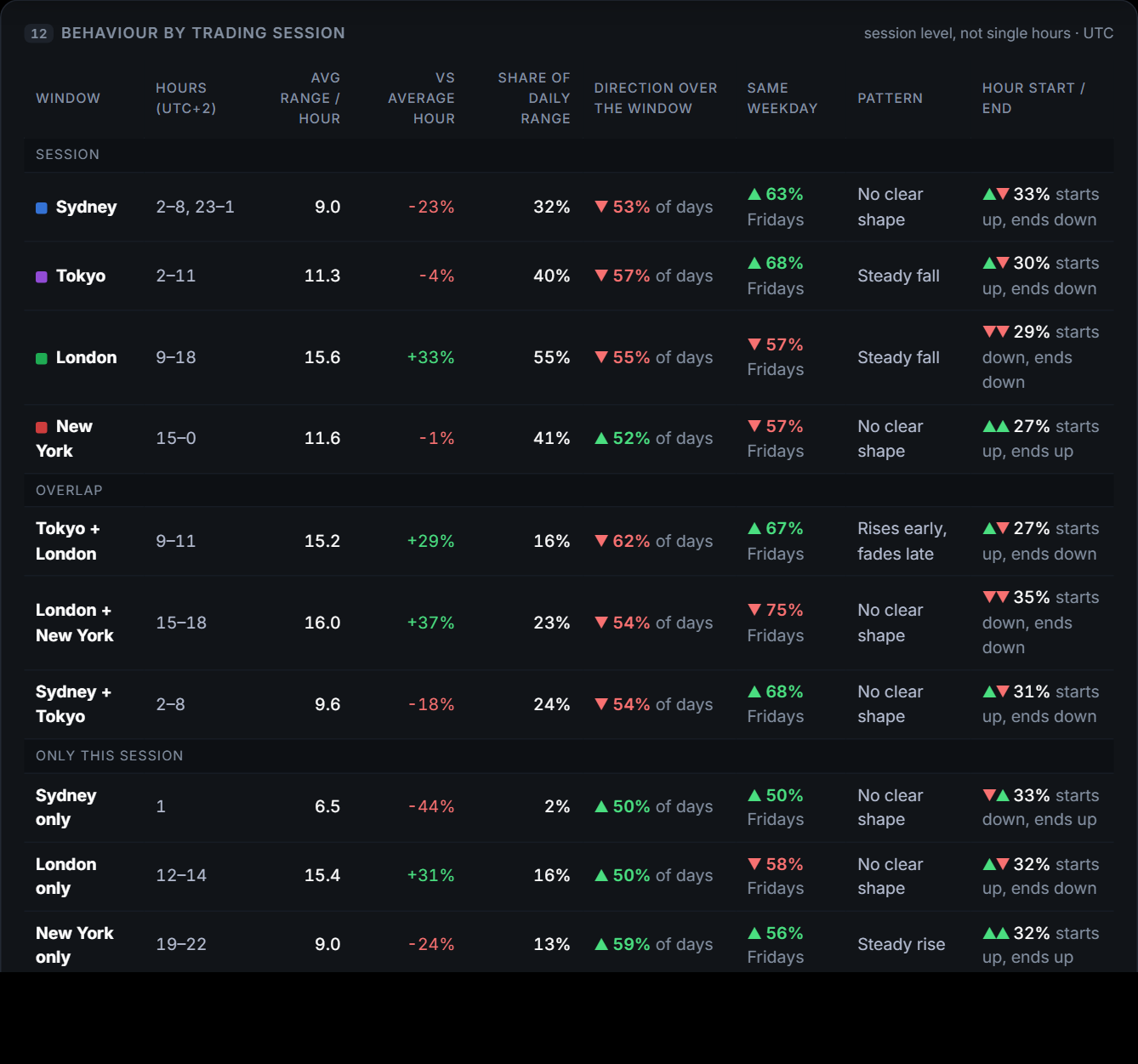Click the double up arrows in New York only row
This screenshot has height=1064, width=1138.
pyautogui.click(x=996, y=933)
